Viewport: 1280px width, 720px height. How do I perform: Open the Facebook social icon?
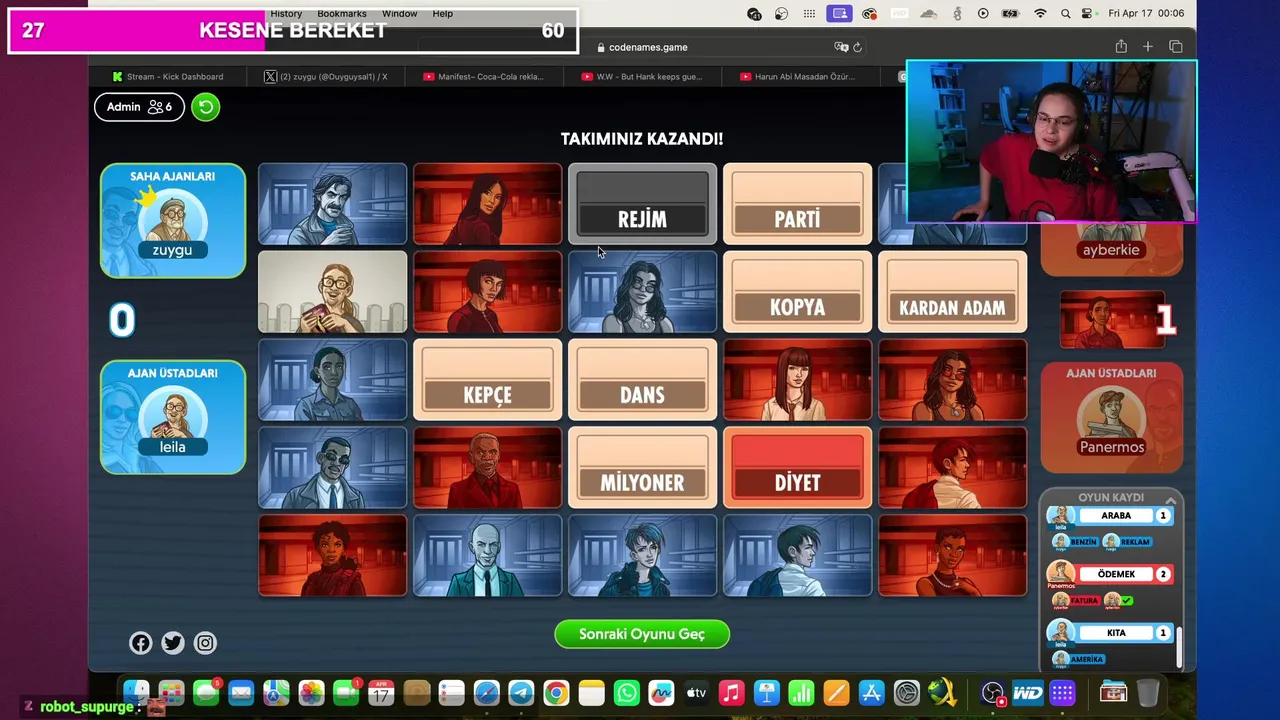pos(141,643)
